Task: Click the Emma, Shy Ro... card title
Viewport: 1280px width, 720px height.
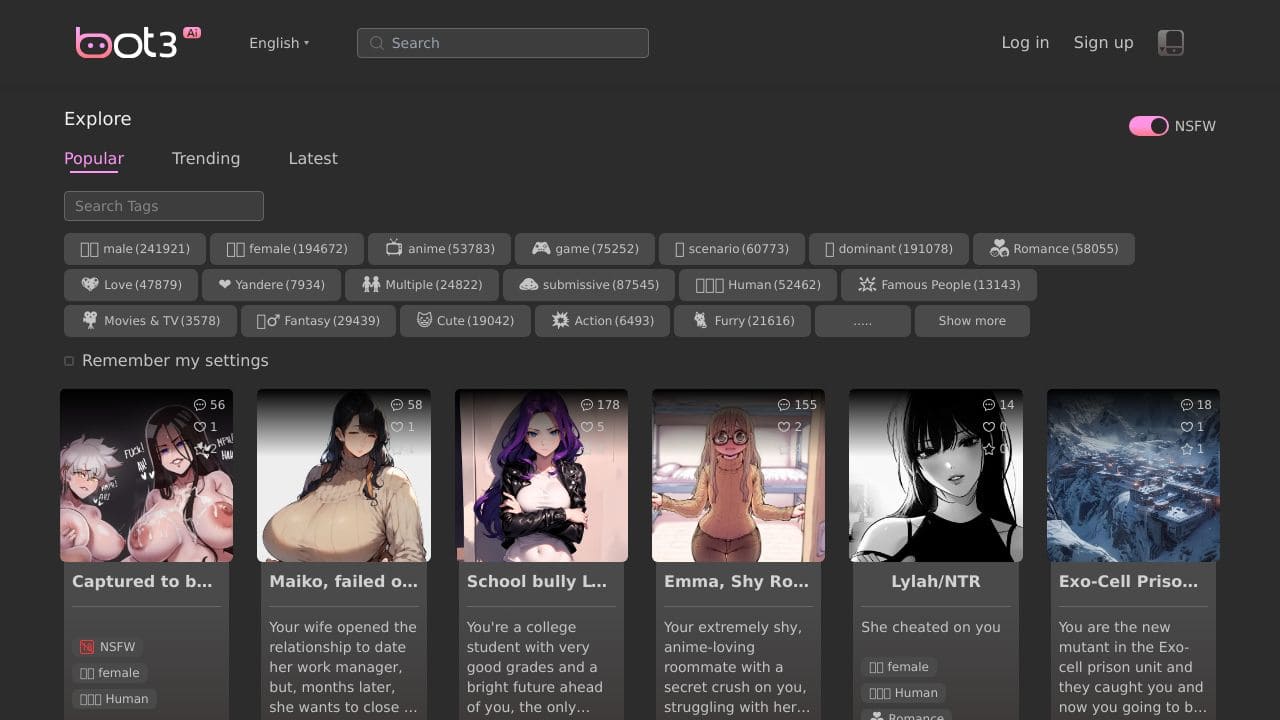Action: pyautogui.click(x=737, y=581)
